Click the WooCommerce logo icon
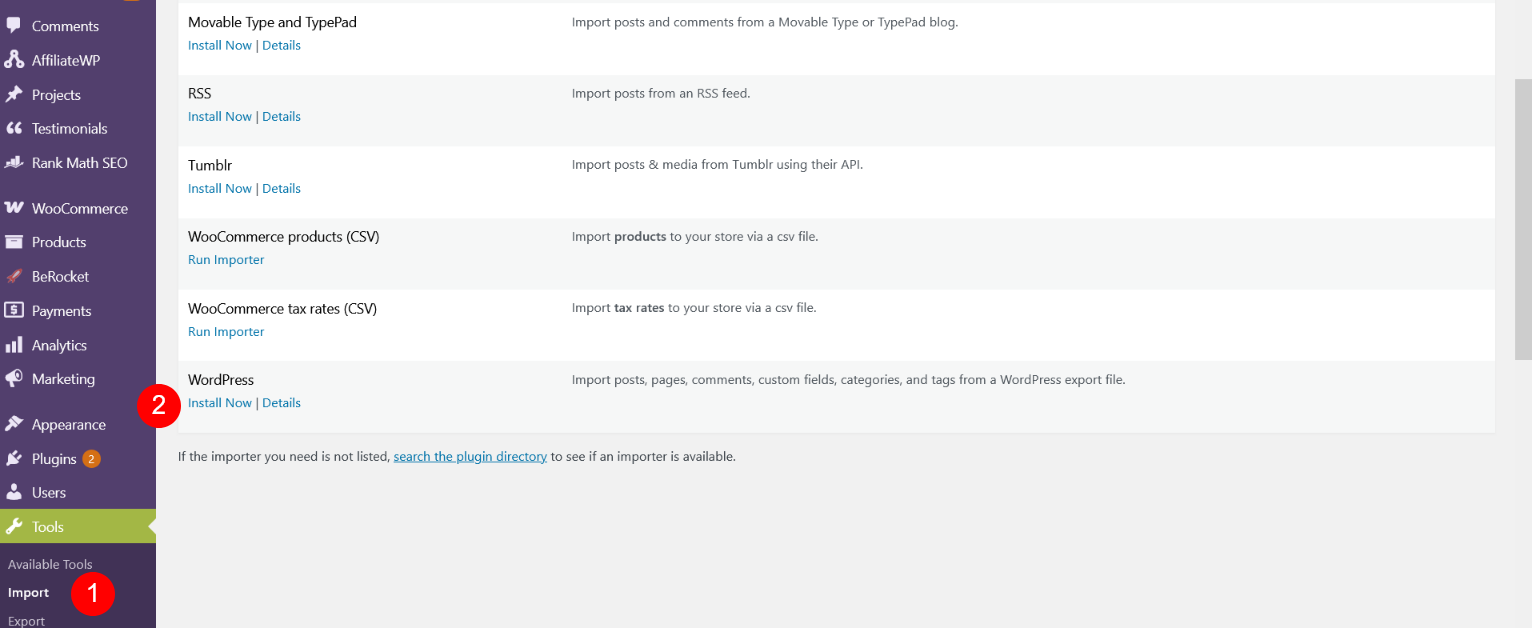Viewport: 1532px width, 628px height. coord(14,208)
